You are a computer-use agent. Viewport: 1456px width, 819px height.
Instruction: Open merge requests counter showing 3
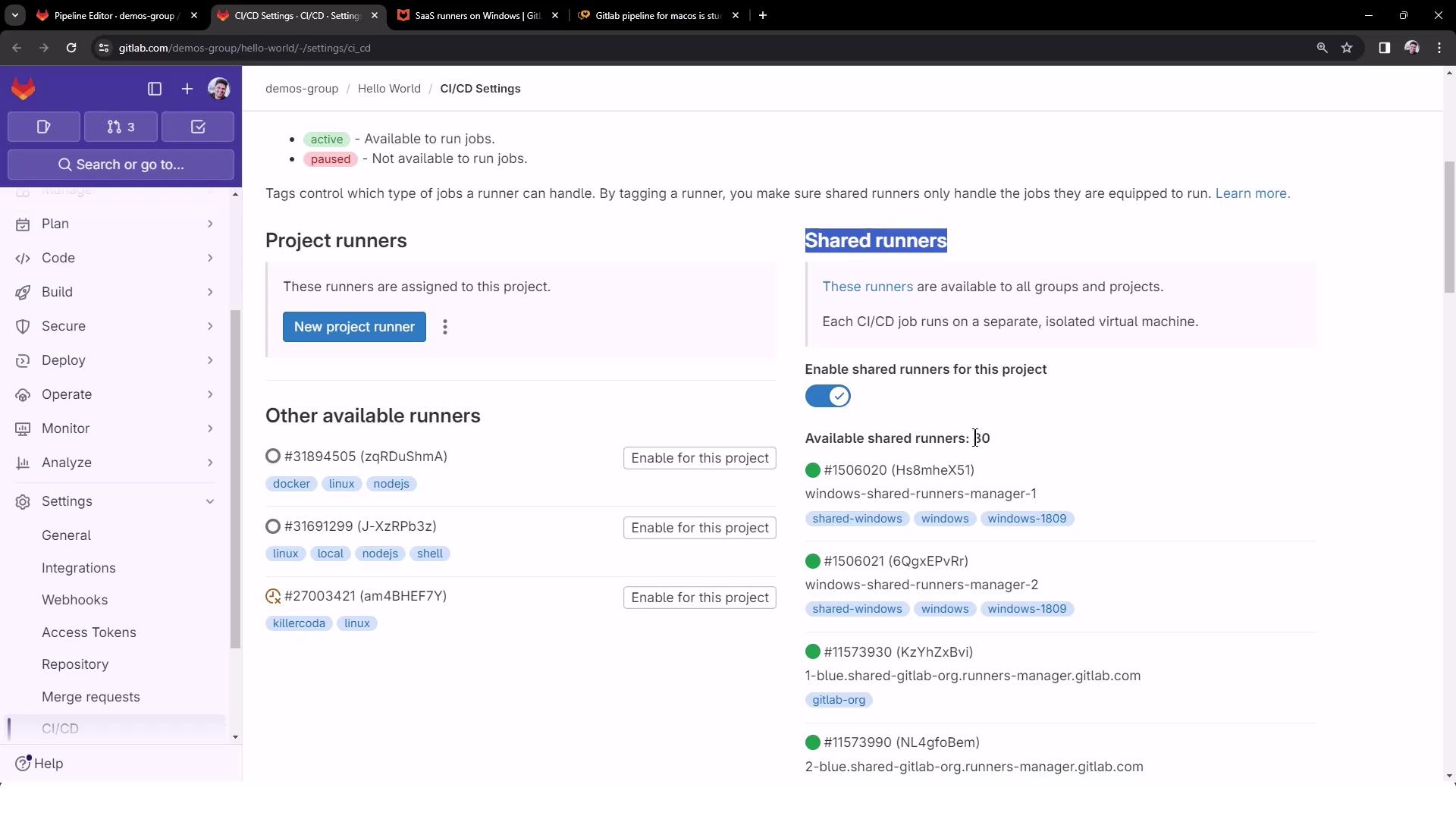click(121, 127)
